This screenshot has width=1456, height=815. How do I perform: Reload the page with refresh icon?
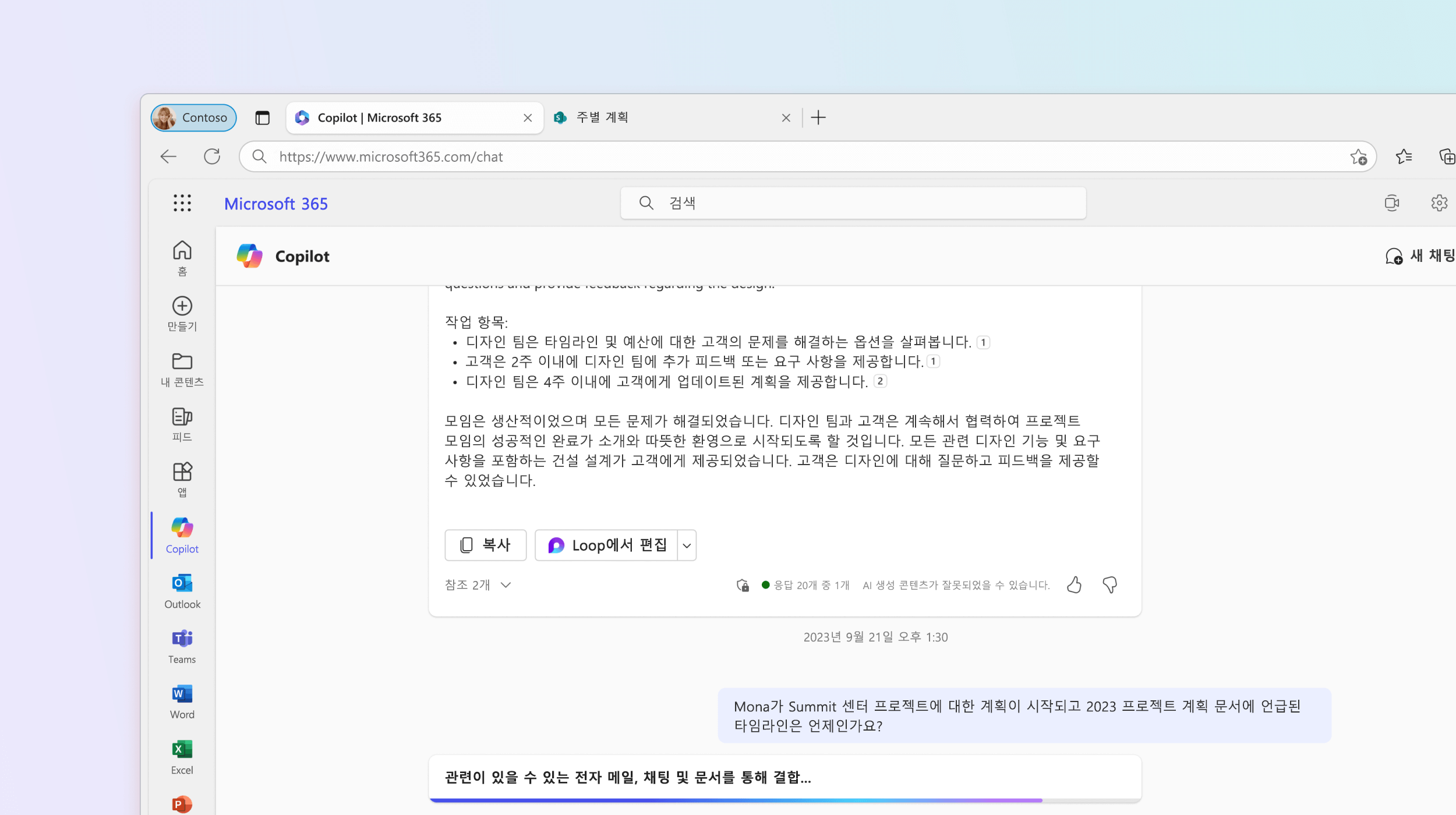(212, 157)
